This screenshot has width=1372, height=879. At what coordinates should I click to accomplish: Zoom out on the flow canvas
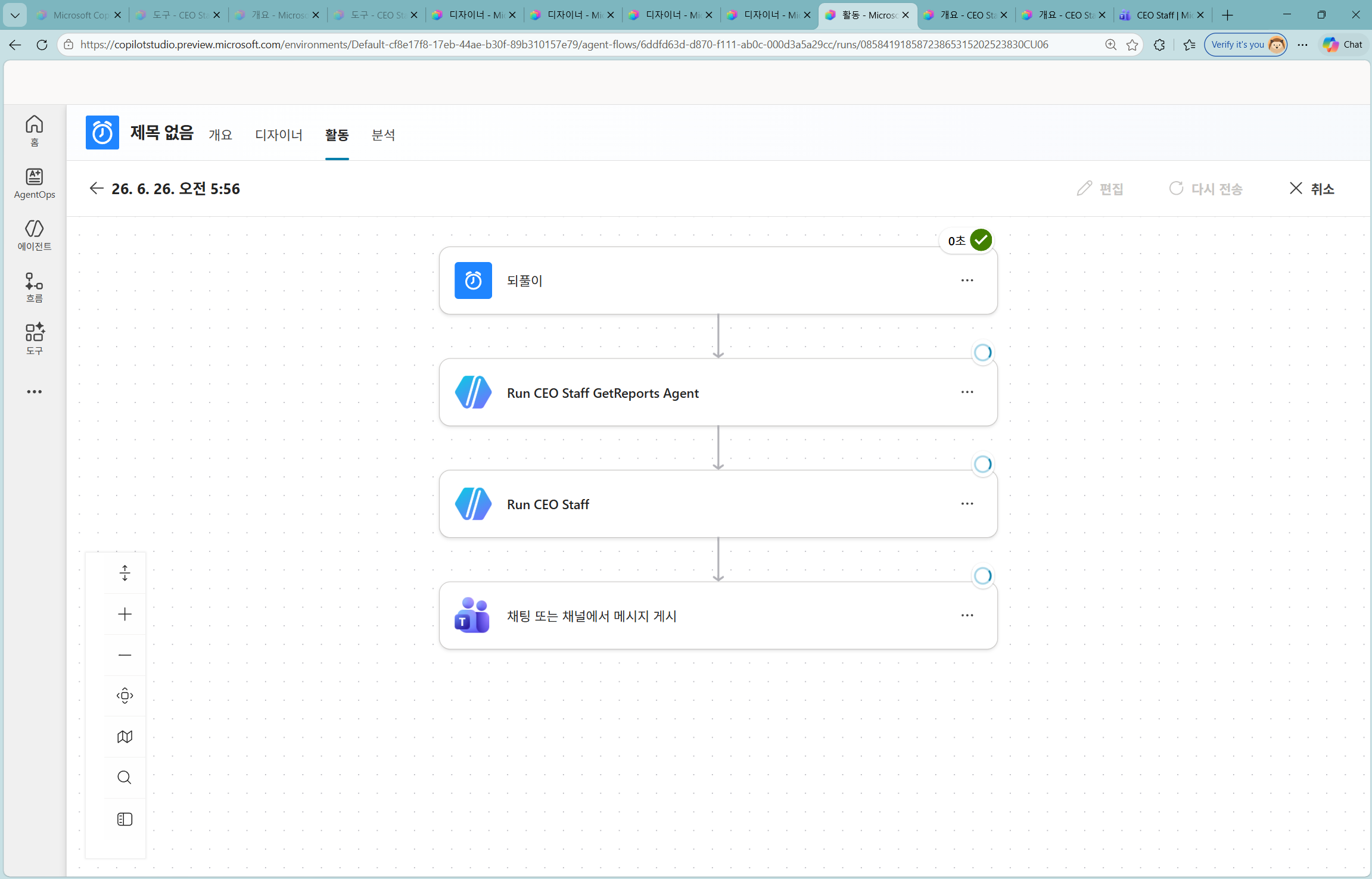(125, 655)
